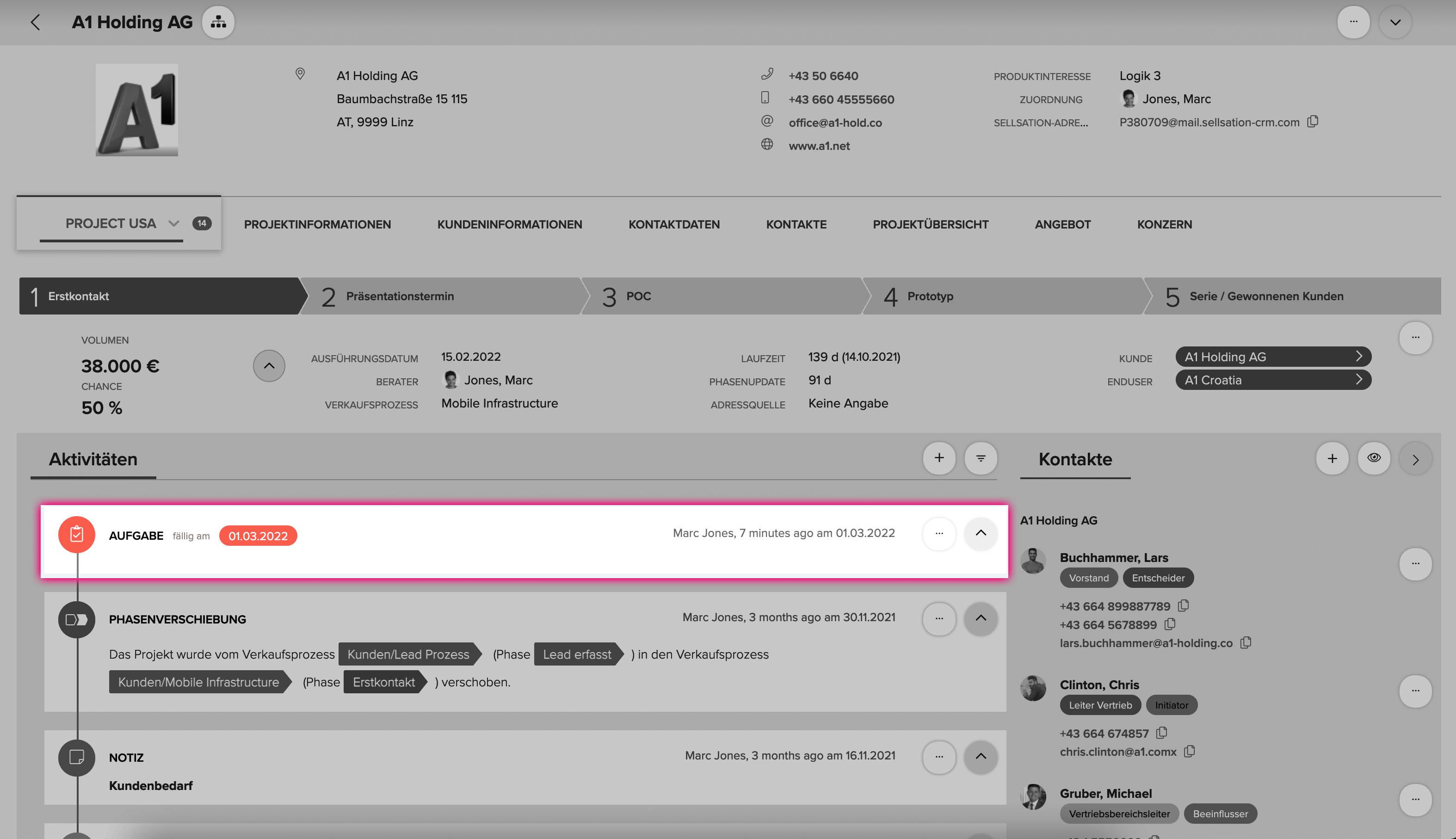Image resolution: width=1456 pixels, height=839 pixels.
Task: Open options for Buchhammer, Lars
Action: (x=1415, y=563)
